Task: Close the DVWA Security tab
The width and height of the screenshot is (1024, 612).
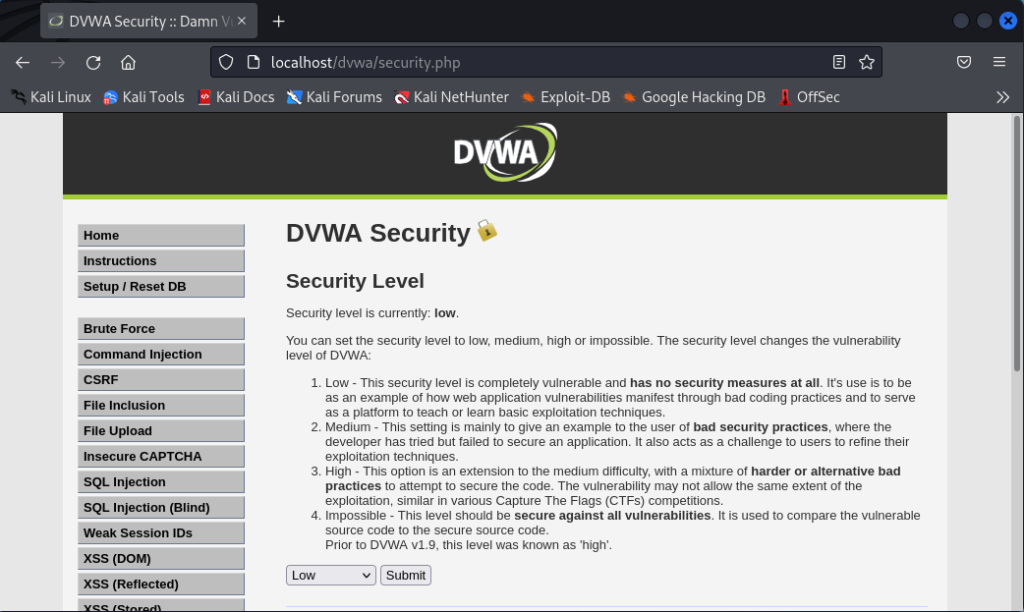Action: (x=242, y=21)
